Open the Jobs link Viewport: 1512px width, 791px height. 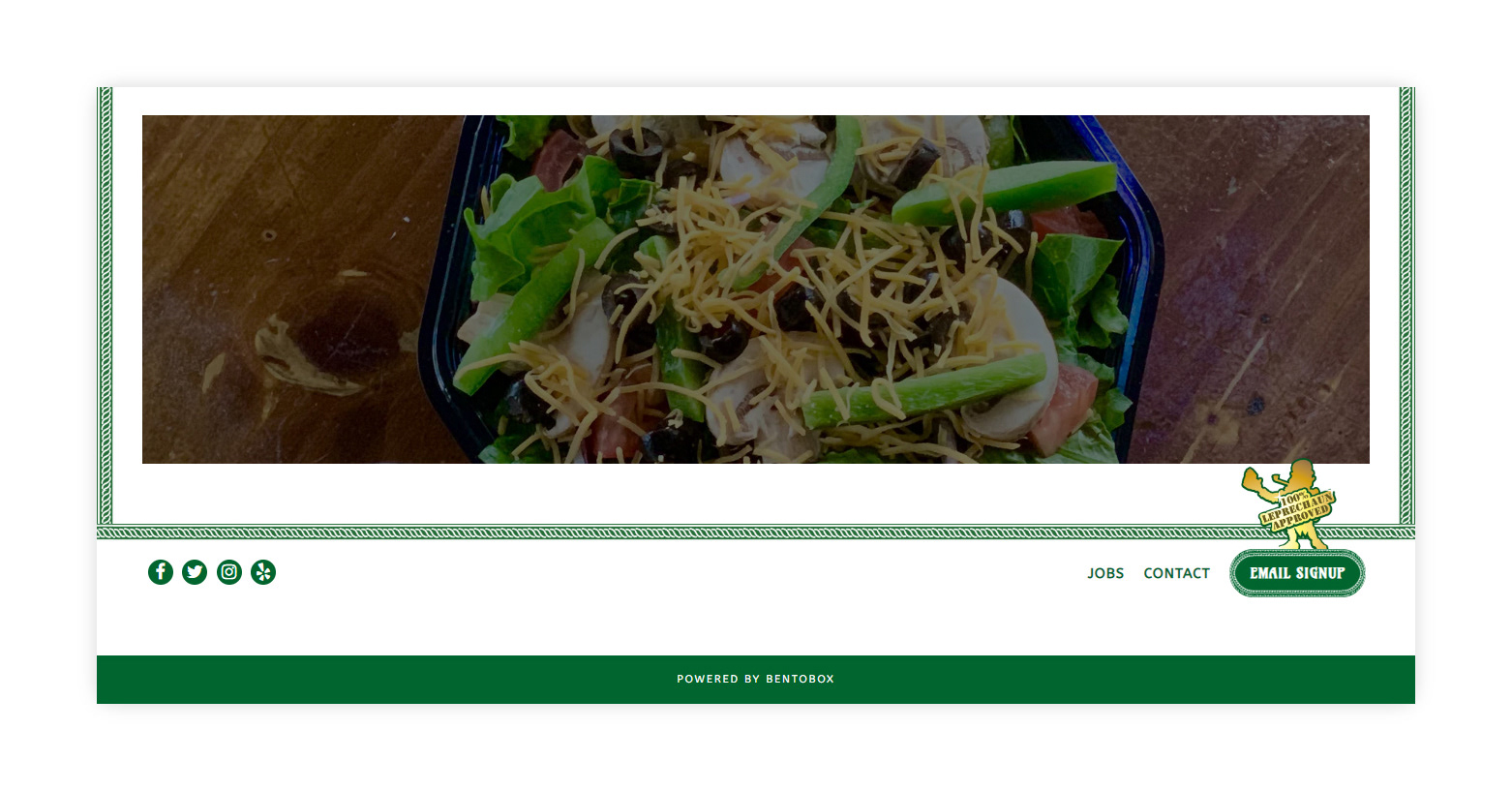[1105, 573]
